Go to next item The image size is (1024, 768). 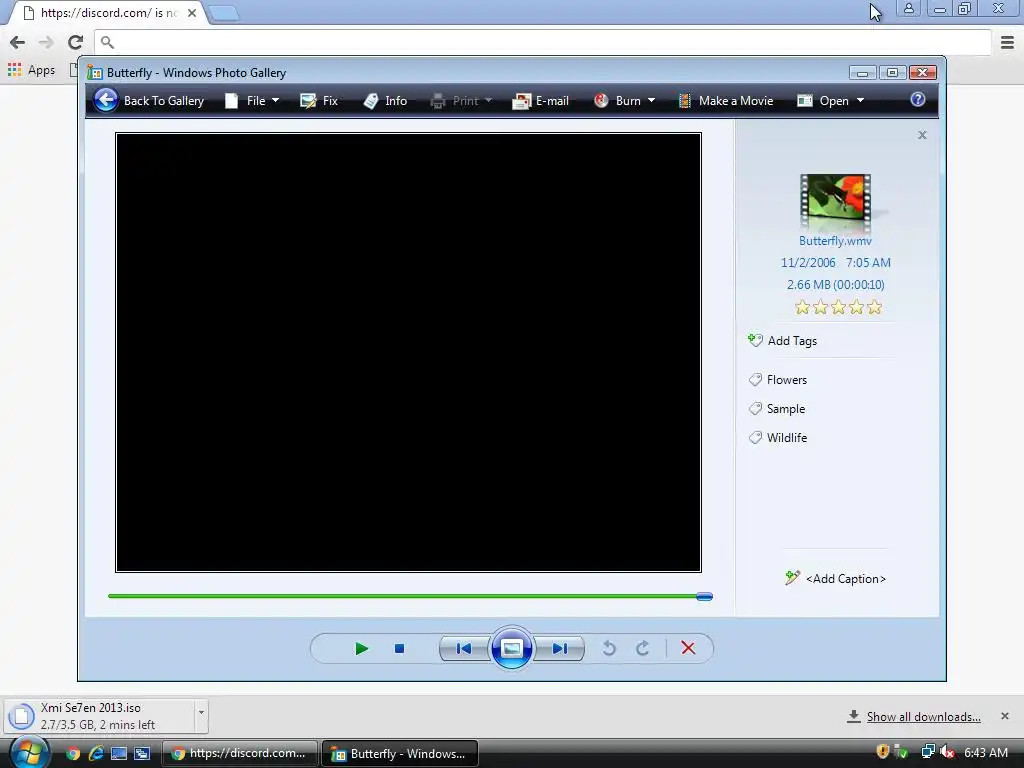[559, 648]
